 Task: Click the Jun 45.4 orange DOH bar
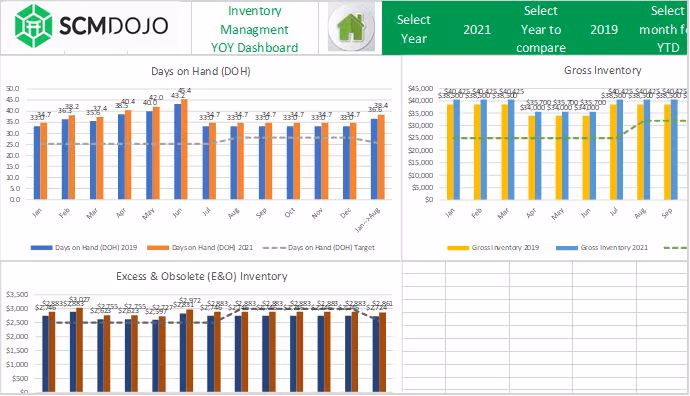coord(184,149)
